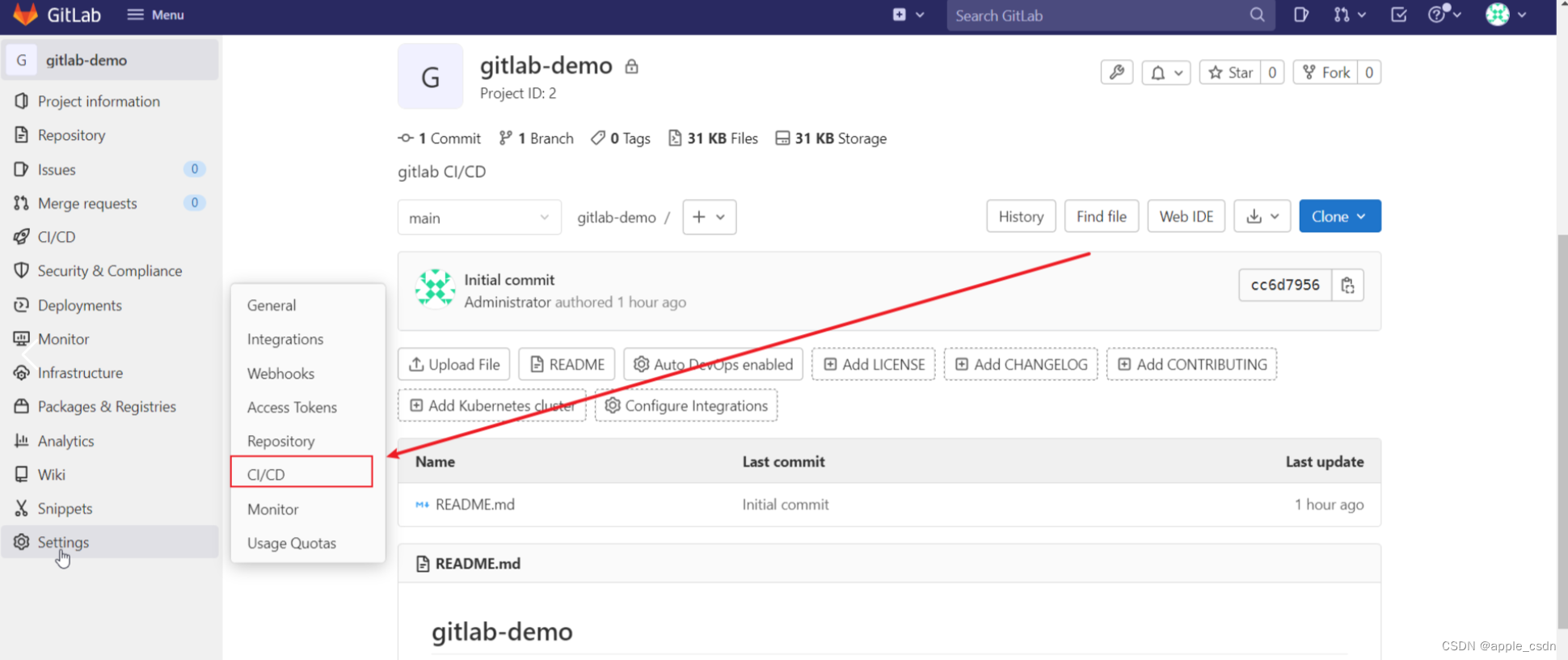Viewport: 1568px width, 660px height.
Task: Fork the project
Action: (1326, 72)
